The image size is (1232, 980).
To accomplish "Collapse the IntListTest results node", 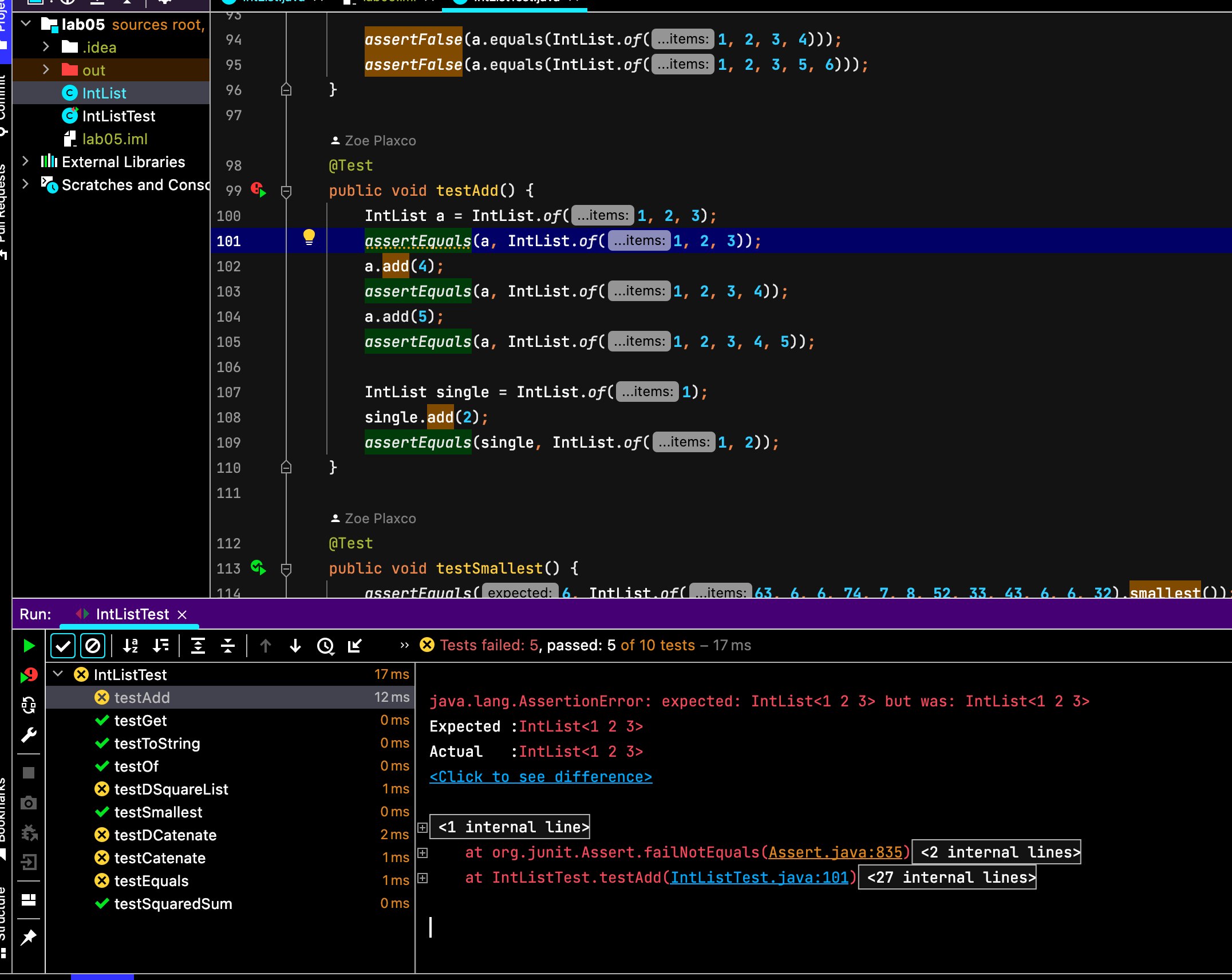I will [58, 674].
